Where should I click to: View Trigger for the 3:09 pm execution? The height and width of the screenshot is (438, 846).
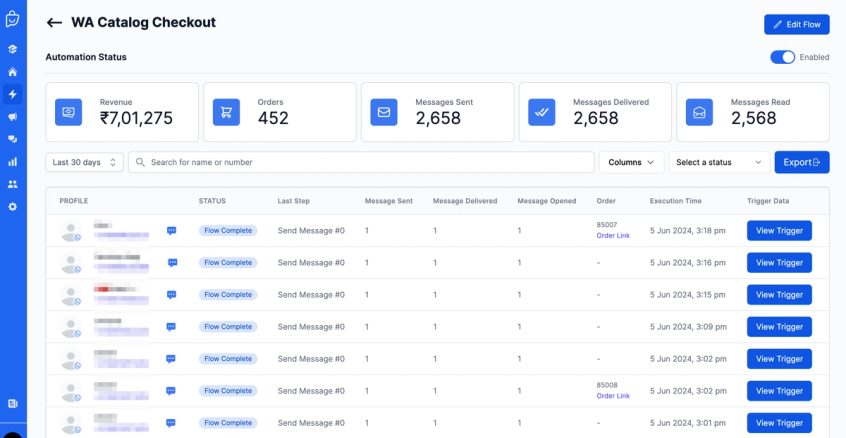[x=779, y=327]
